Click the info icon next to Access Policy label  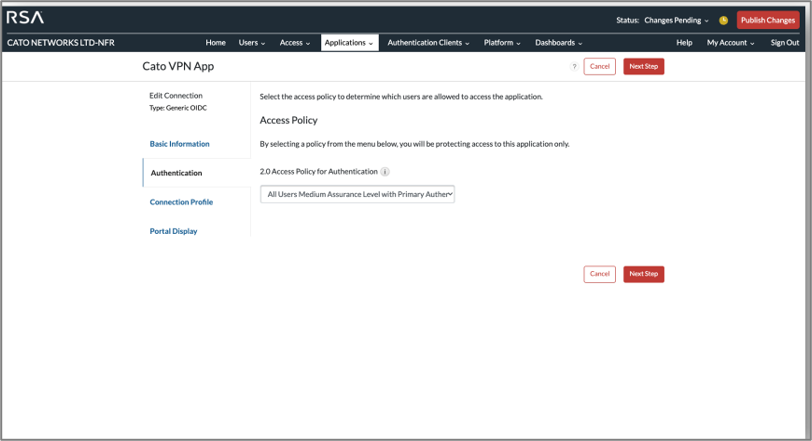[385, 172]
